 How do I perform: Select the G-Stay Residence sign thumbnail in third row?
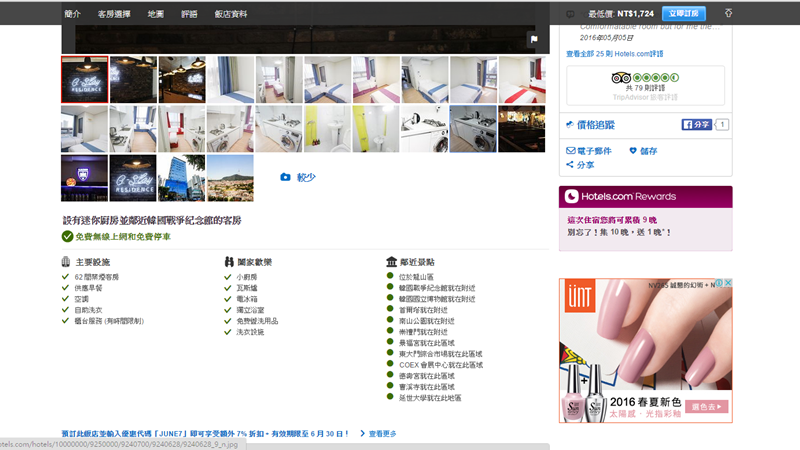[133, 178]
